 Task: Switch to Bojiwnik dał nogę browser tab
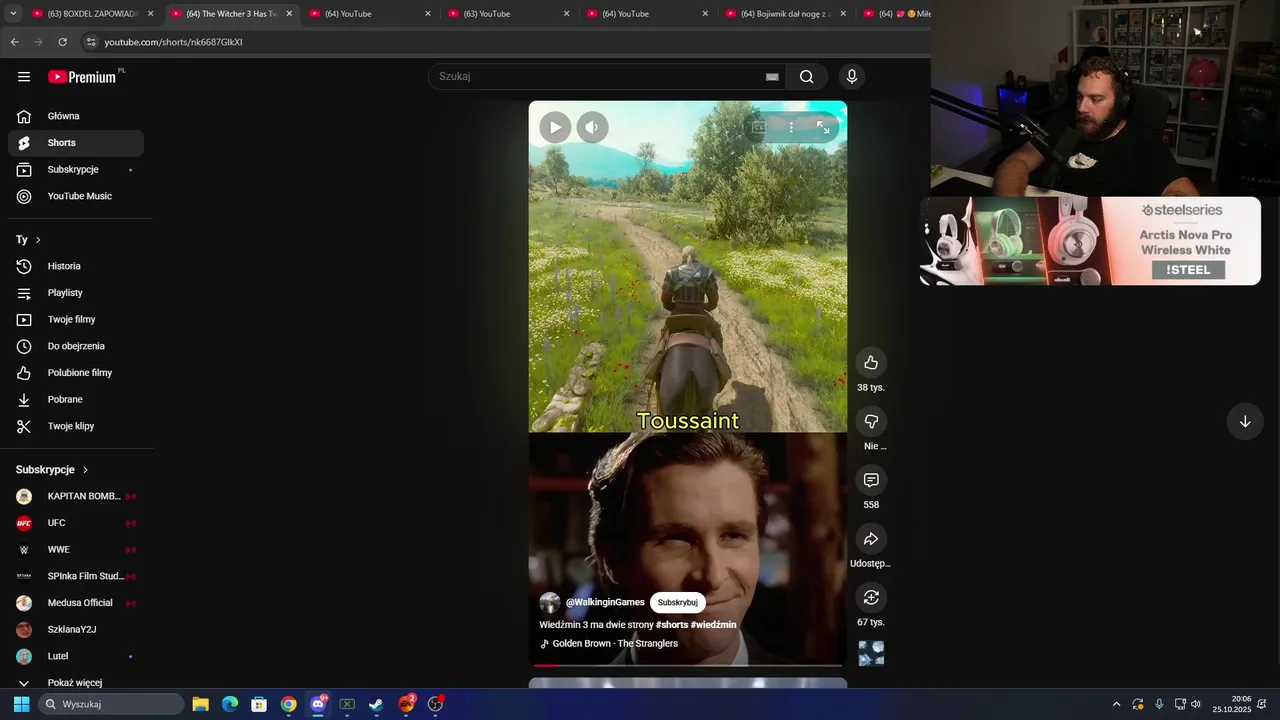[x=786, y=14]
